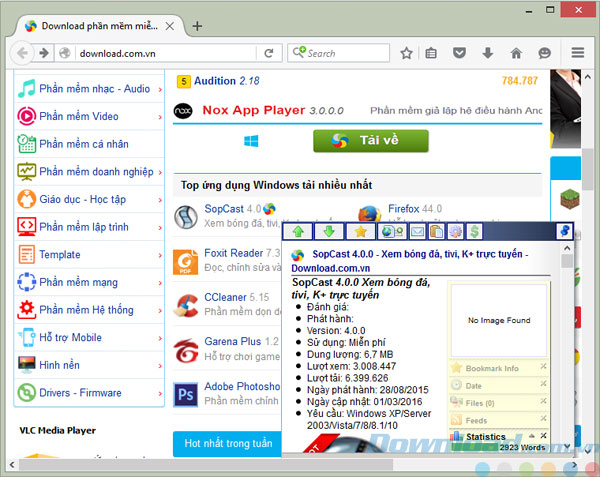This screenshot has height=477, width=600.
Task: Click the SopCast app icon in list
Action: pos(186,217)
